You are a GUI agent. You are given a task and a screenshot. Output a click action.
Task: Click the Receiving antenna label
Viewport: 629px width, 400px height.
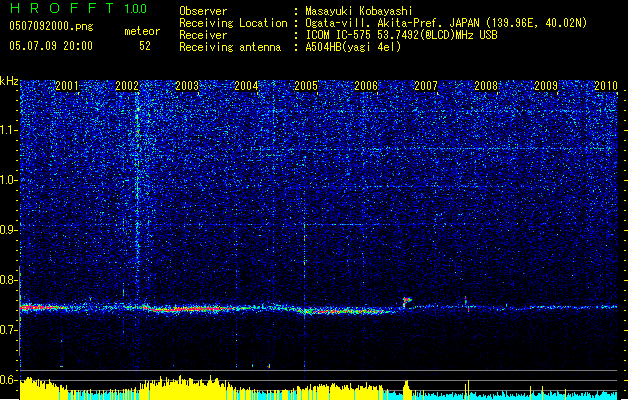[x=230, y=47]
